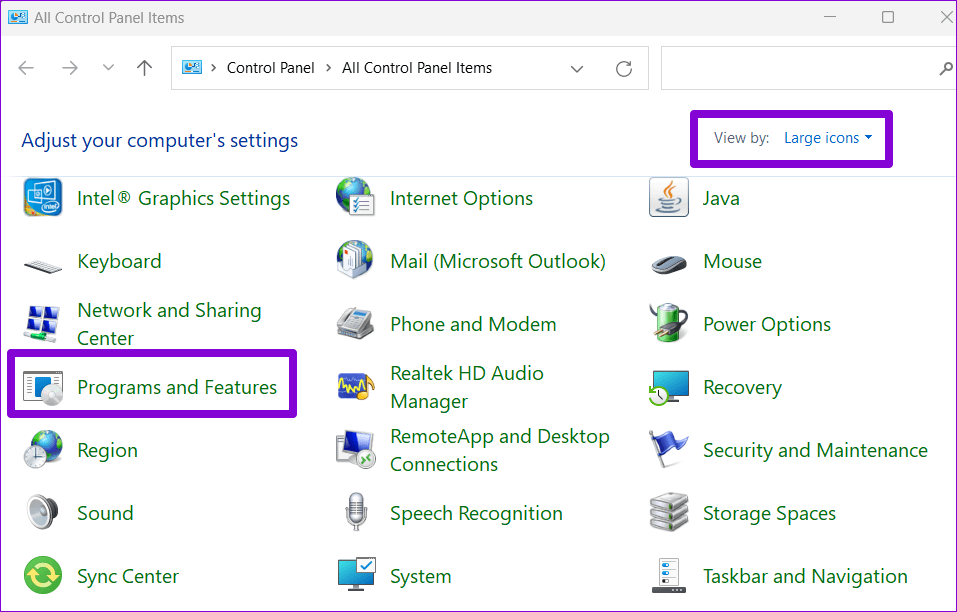957x612 pixels.
Task: Expand chevron before Control Panel breadcrumb
Action: tap(214, 68)
